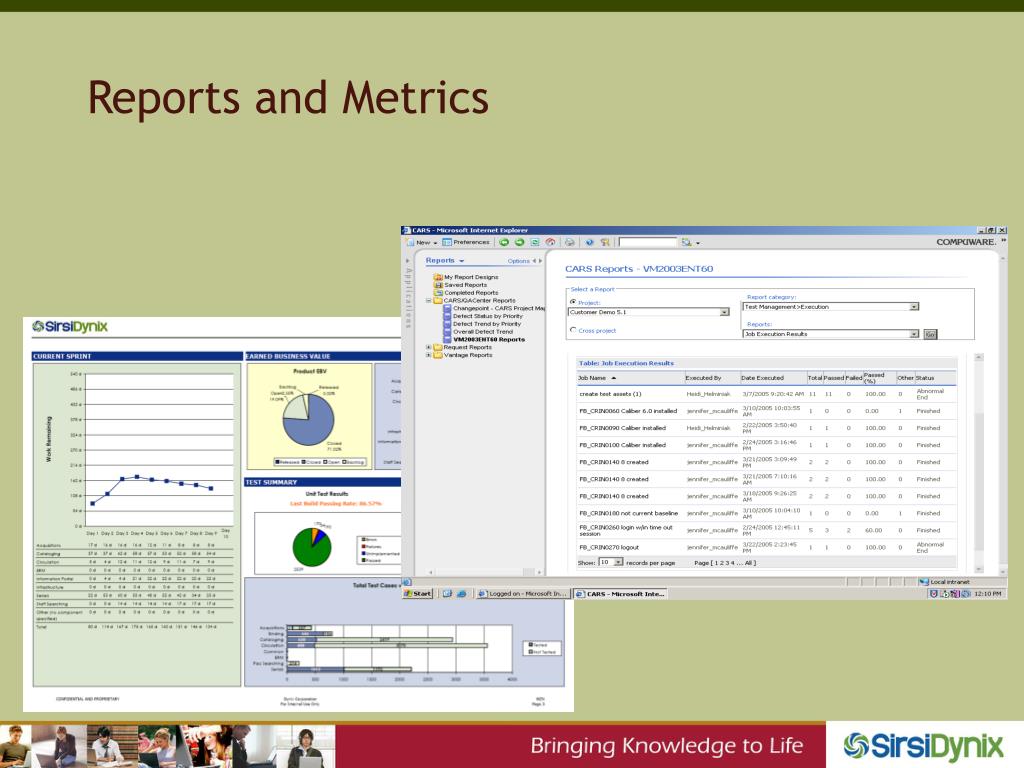Switch to 'CARS - Microsoft Inte...' taskbar window
Viewport: 1024px width, 768px height.
[620, 594]
